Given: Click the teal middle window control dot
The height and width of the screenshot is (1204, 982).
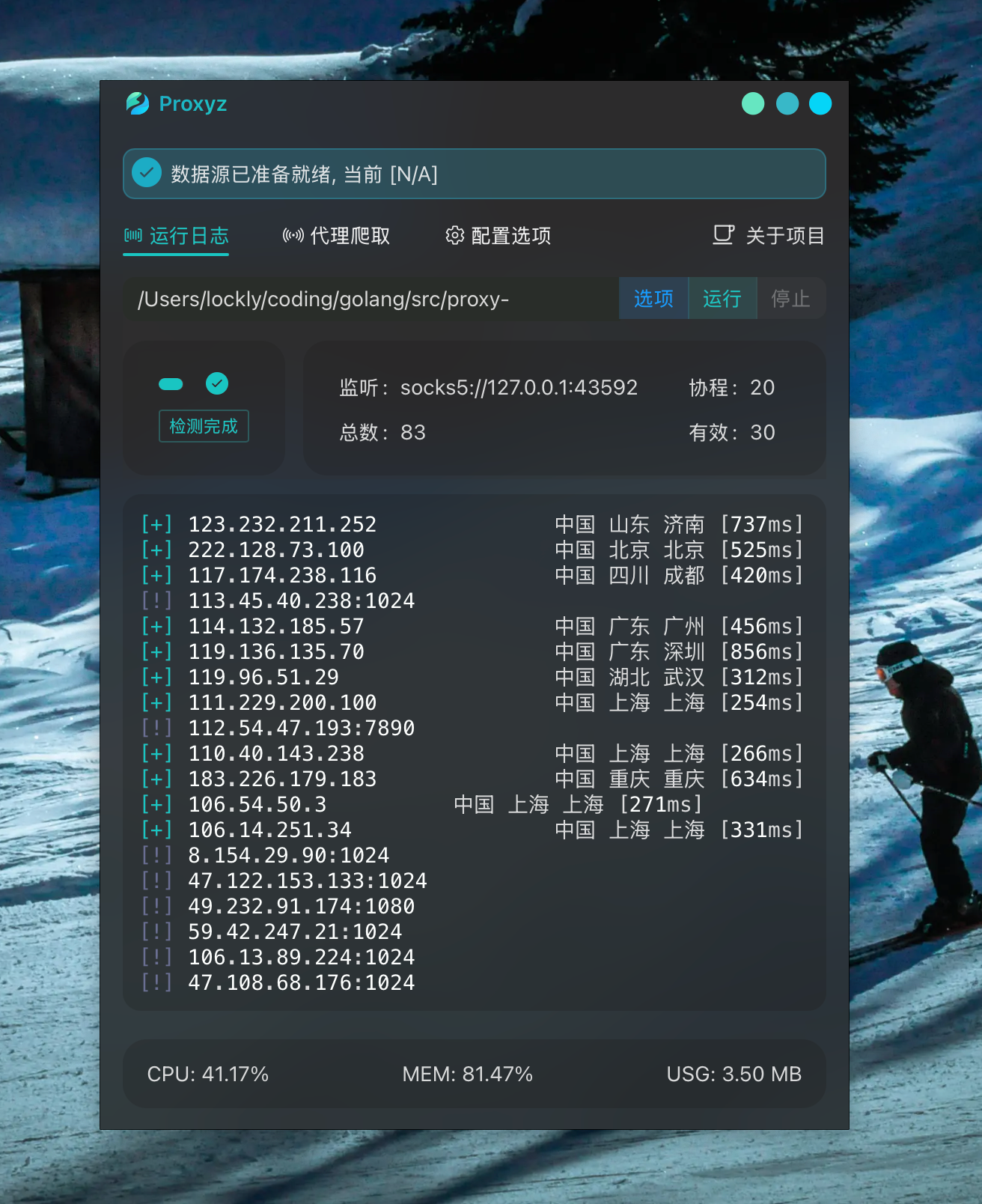Looking at the screenshot, I should pos(787,103).
